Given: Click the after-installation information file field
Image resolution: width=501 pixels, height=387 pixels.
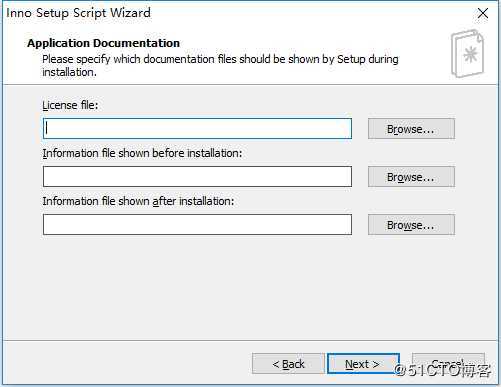Looking at the screenshot, I should click(x=197, y=225).
